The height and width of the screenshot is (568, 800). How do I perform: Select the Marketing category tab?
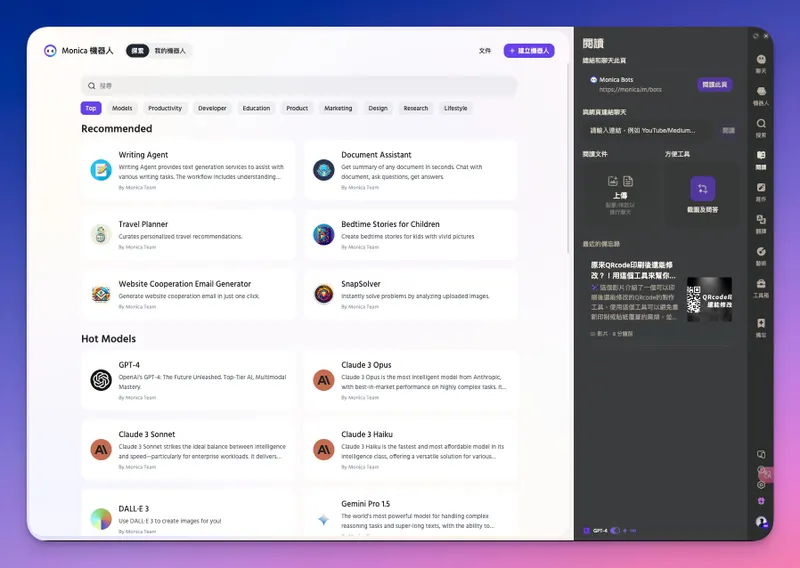tap(338, 108)
